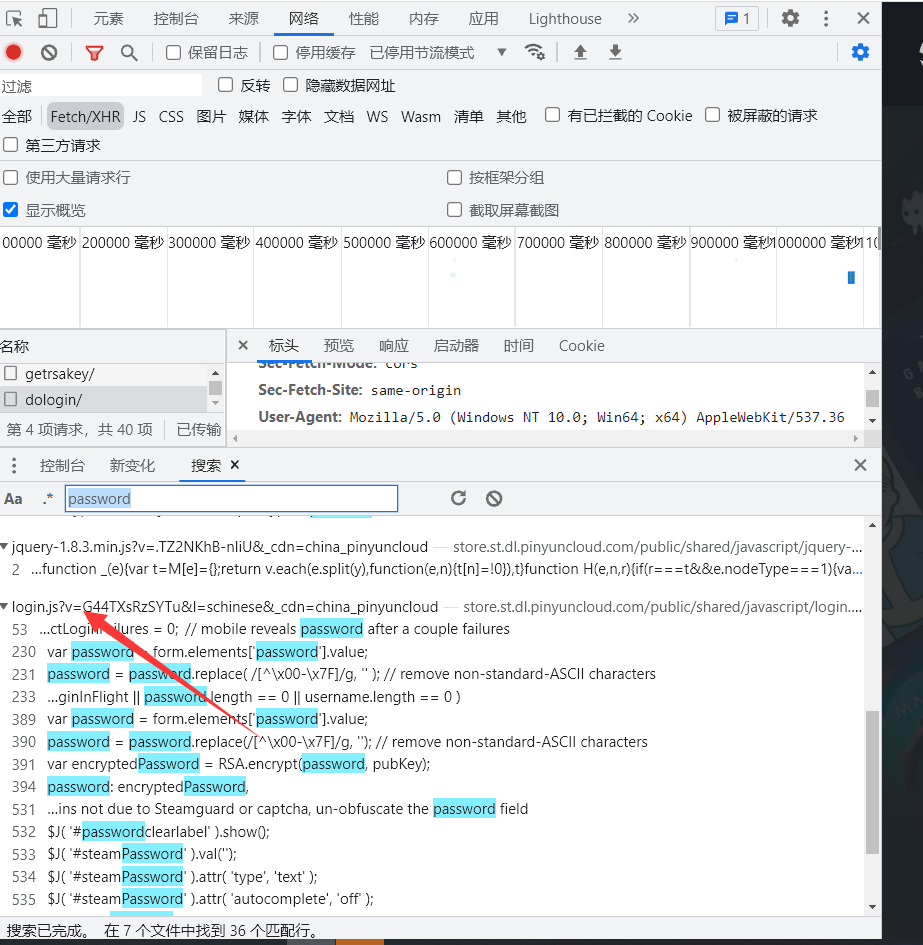Open the 响应 tab of the request
923x945 pixels.
[x=394, y=346]
